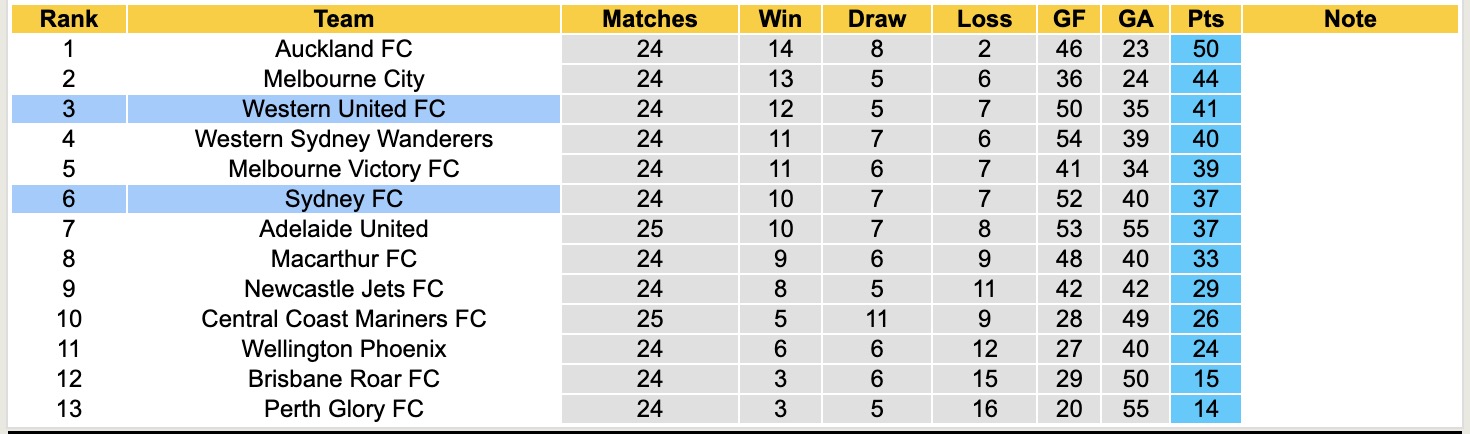The image size is (1470, 434).
Task: Click the Wellington Phoenix team name
Action: coord(343,349)
